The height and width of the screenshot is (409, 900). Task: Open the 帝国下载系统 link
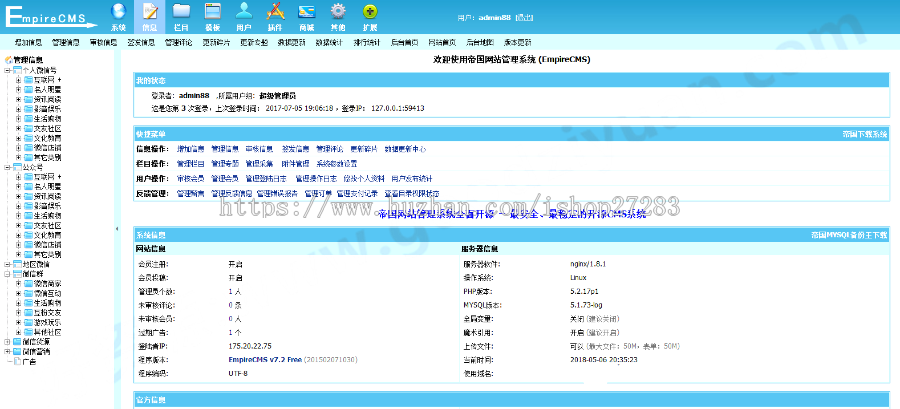click(x=864, y=134)
